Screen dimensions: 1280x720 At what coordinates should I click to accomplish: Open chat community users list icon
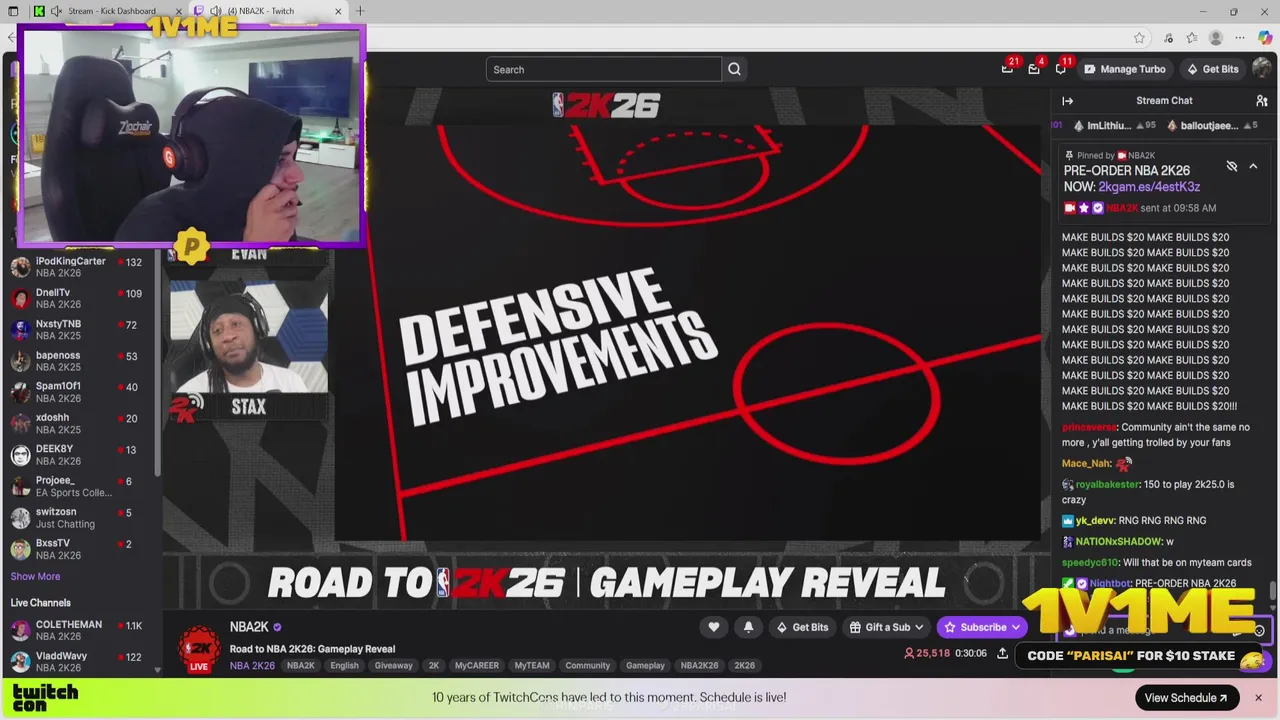[x=1262, y=101]
